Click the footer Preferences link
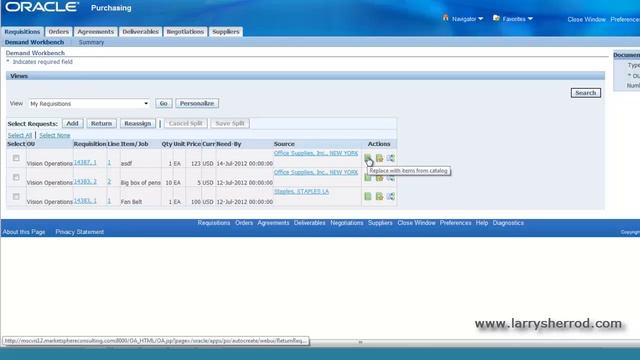 (456, 223)
